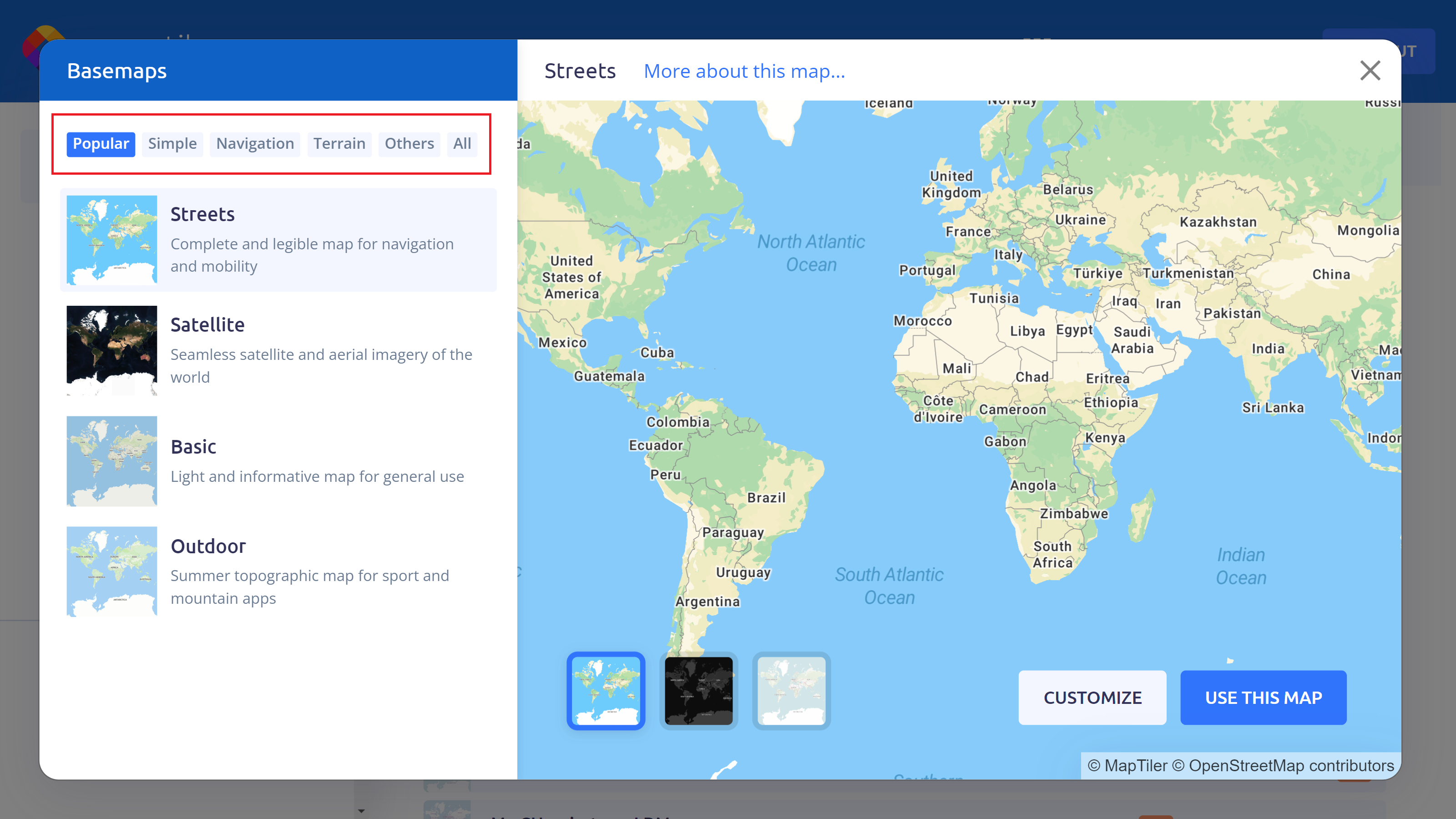Select the All basemaps tab
This screenshot has height=819, width=1456.
pyautogui.click(x=462, y=143)
